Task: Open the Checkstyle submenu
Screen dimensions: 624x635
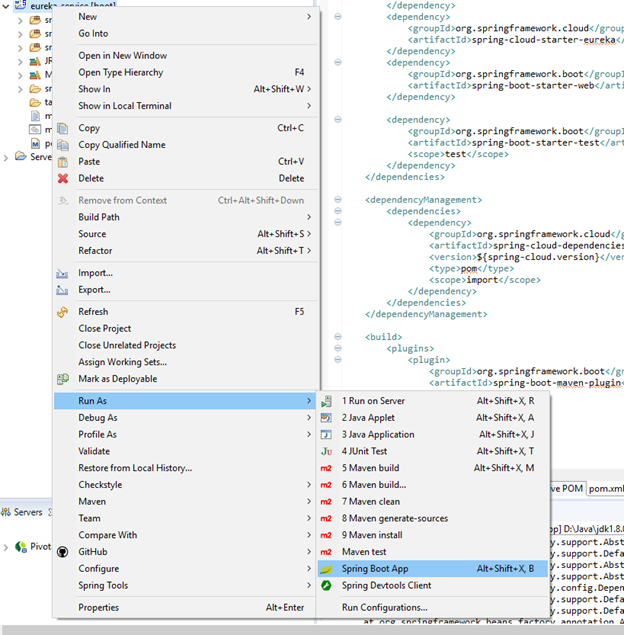Action: (186, 485)
